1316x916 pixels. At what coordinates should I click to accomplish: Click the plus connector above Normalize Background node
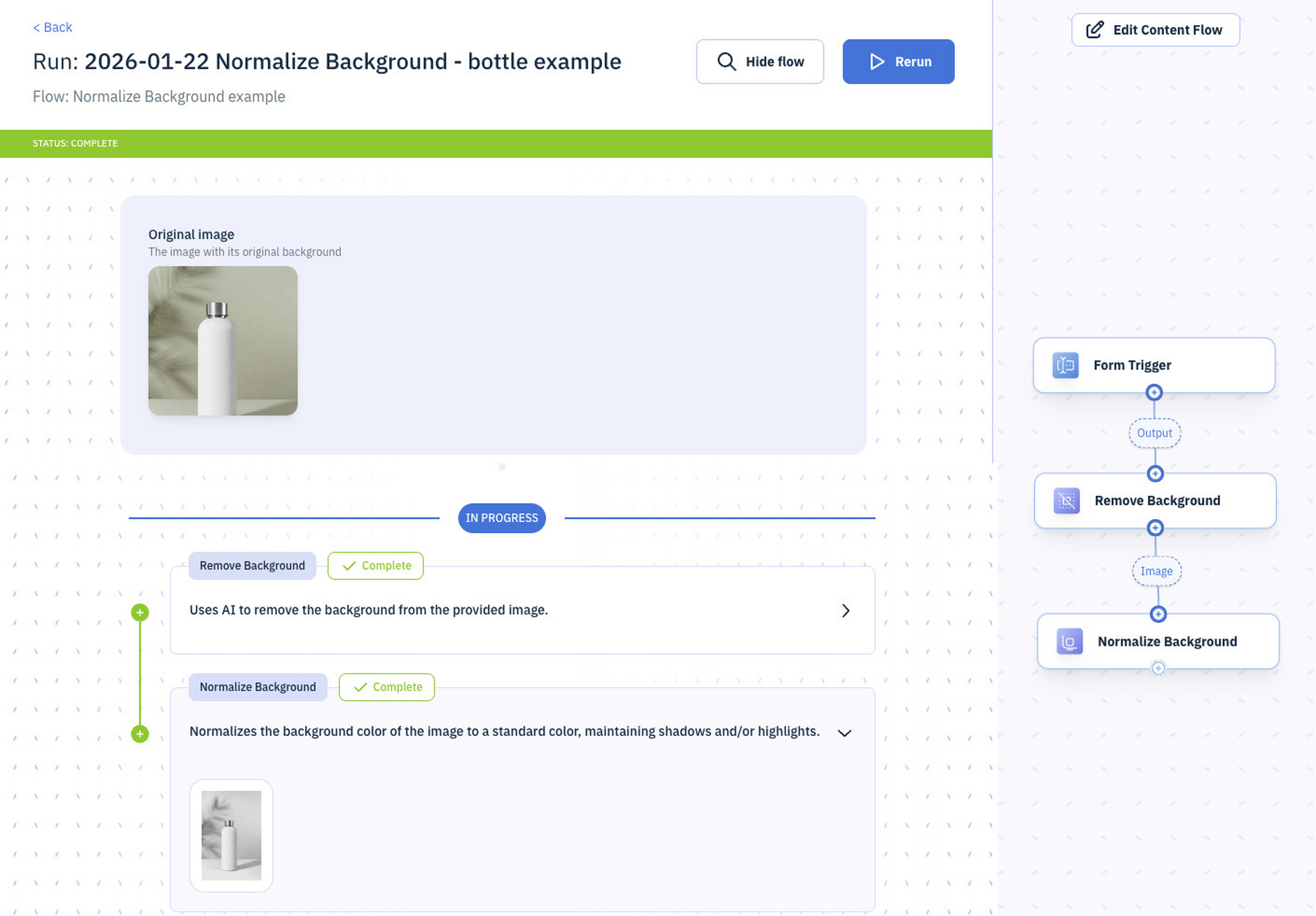tap(1158, 614)
